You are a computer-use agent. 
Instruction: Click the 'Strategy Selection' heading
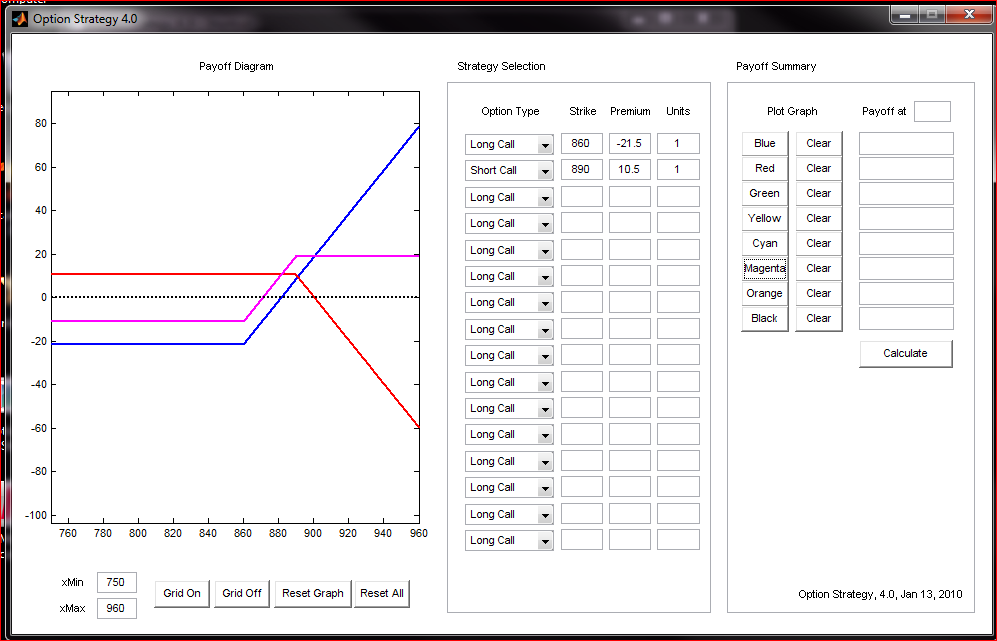coord(501,66)
